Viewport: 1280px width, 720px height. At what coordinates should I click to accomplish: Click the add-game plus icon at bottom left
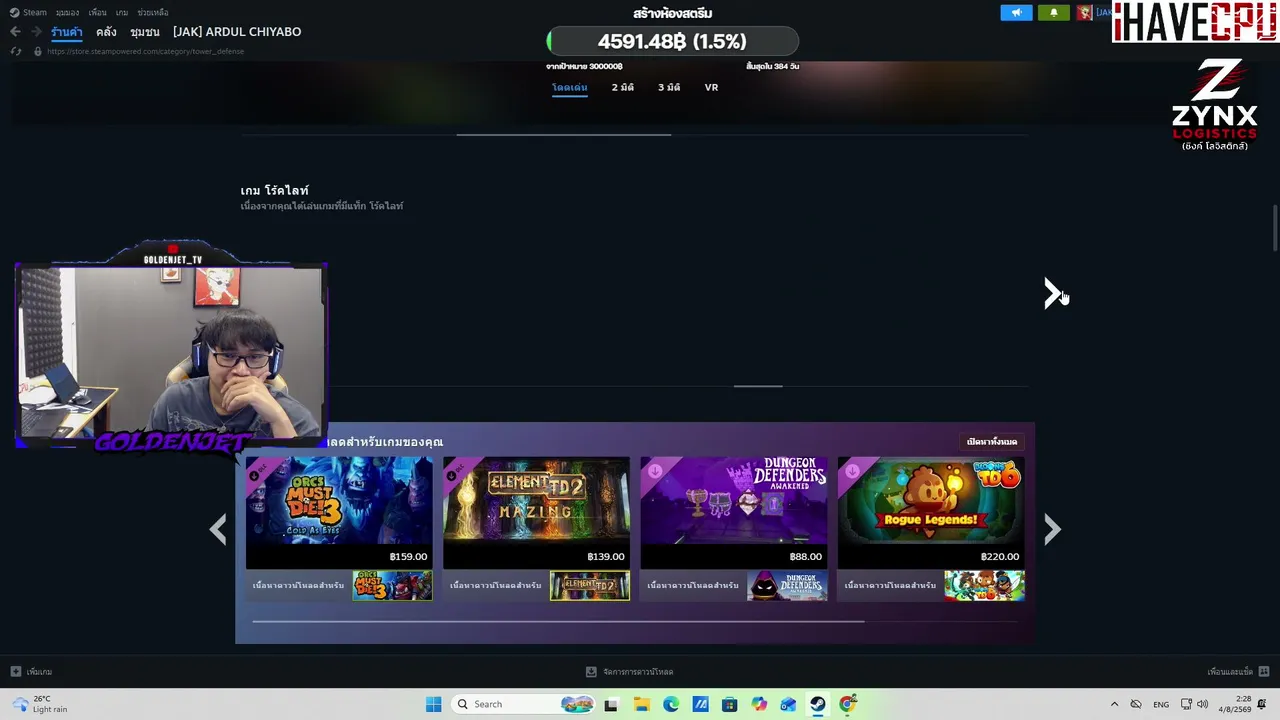[x=15, y=672]
